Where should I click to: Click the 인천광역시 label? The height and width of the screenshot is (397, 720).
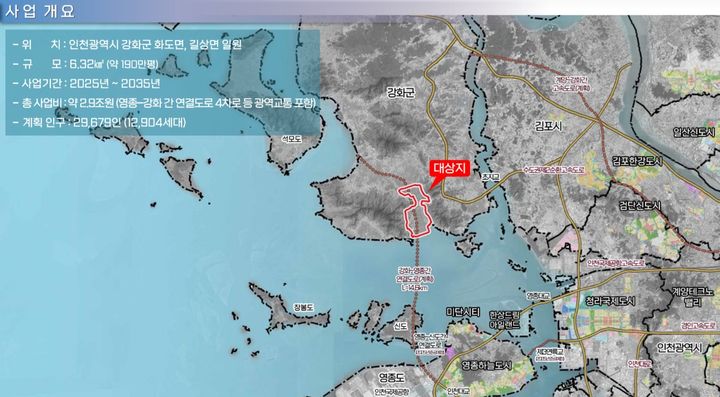(680, 347)
